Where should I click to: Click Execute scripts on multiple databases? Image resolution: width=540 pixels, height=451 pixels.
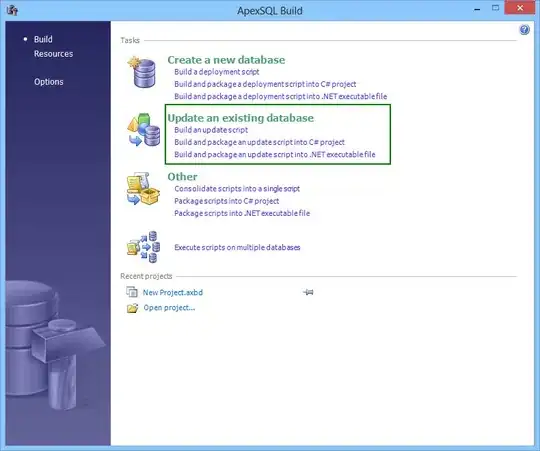click(237, 248)
